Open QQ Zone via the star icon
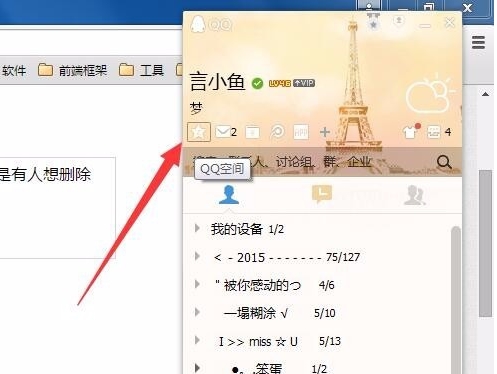The width and height of the screenshot is (497, 374). (199, 132)
